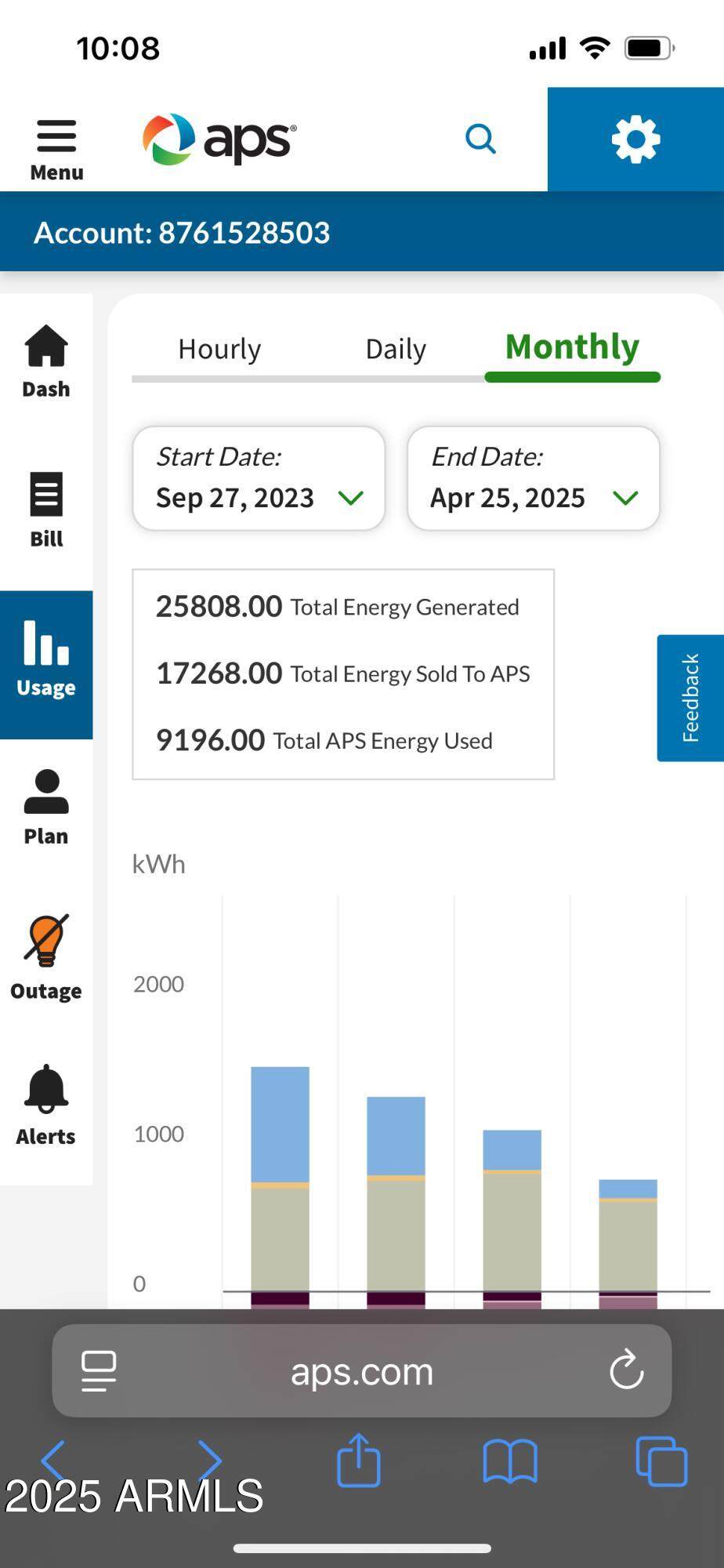Open settings gear icon

[x=635, y=140]
